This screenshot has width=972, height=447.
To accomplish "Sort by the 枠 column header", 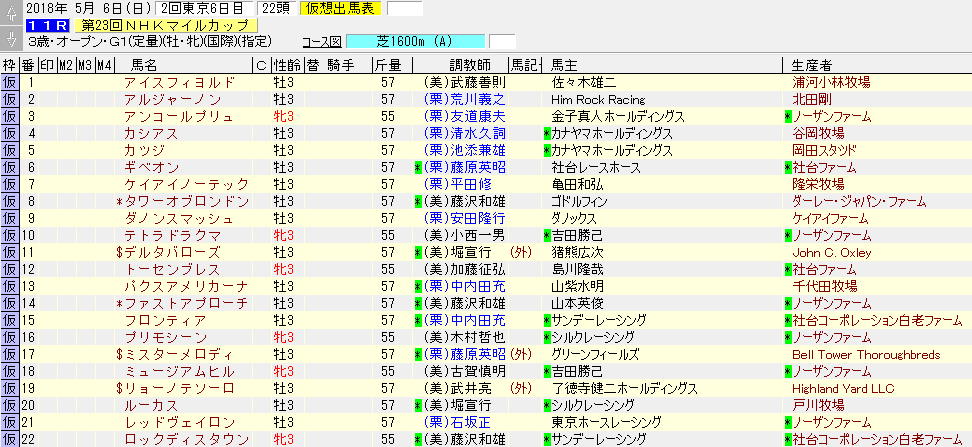I will [9, 65].
